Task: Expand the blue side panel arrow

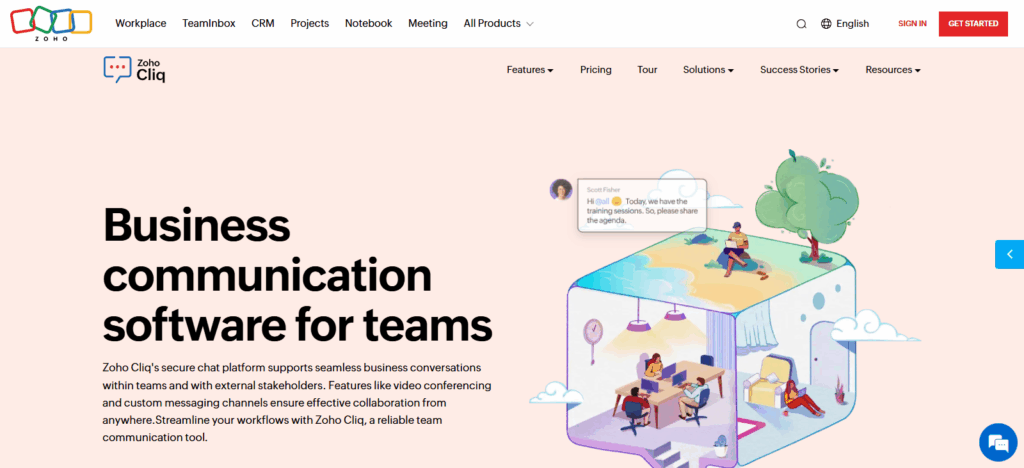Action: pyautogui.click(x=1009, y=254)
